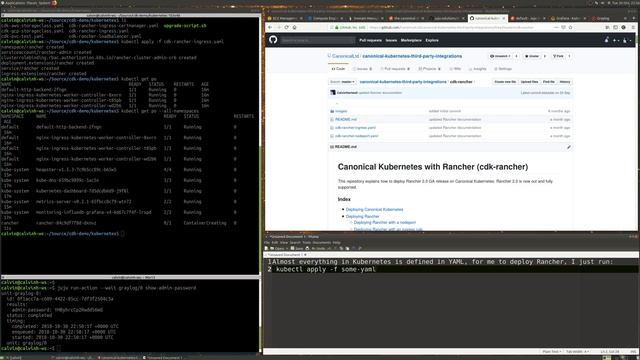640x360 pixels.
Task: Open the Search menu in Pluma
Action: click(x=295, y=242)
